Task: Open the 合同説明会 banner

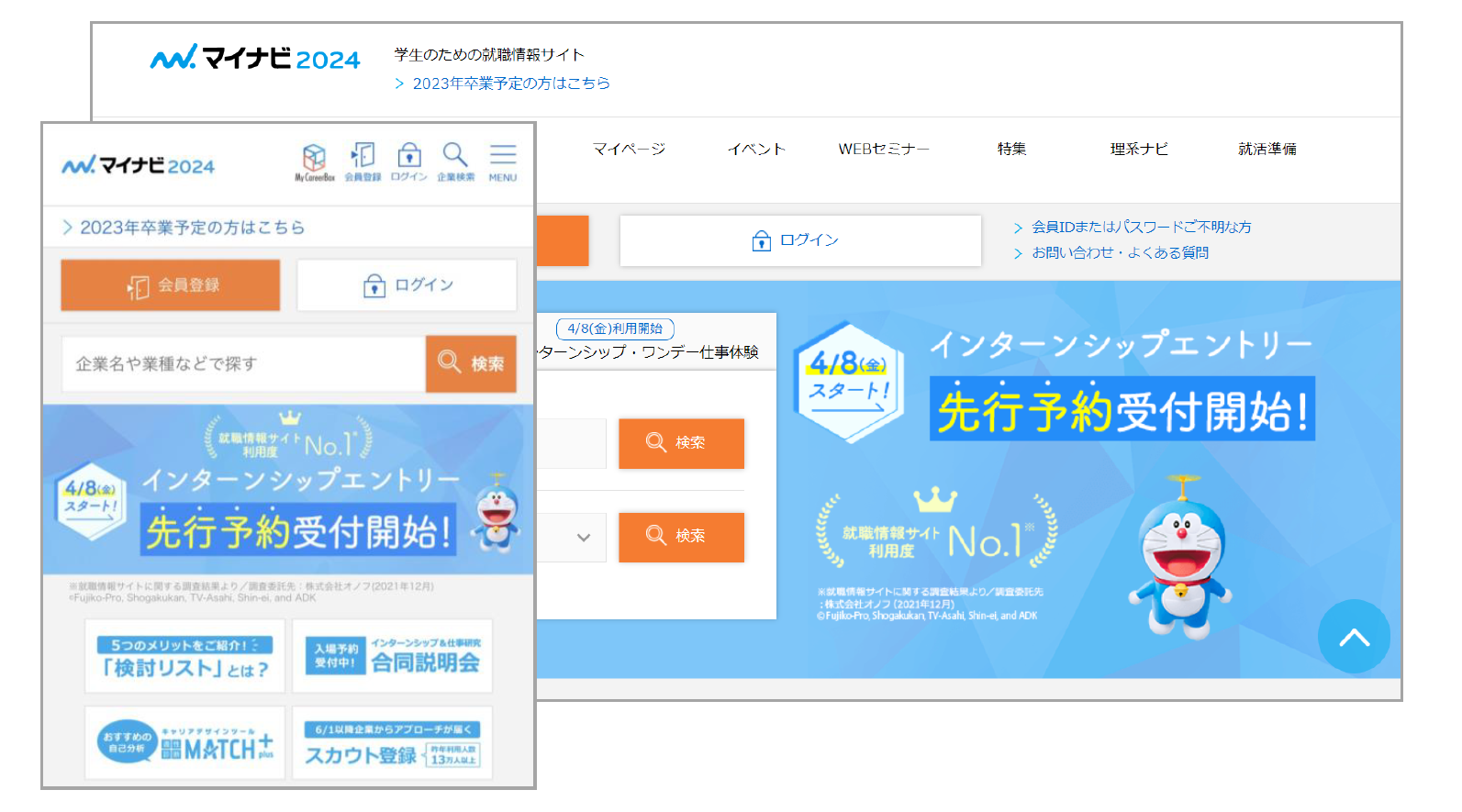Action: click(x=392, y=656)
